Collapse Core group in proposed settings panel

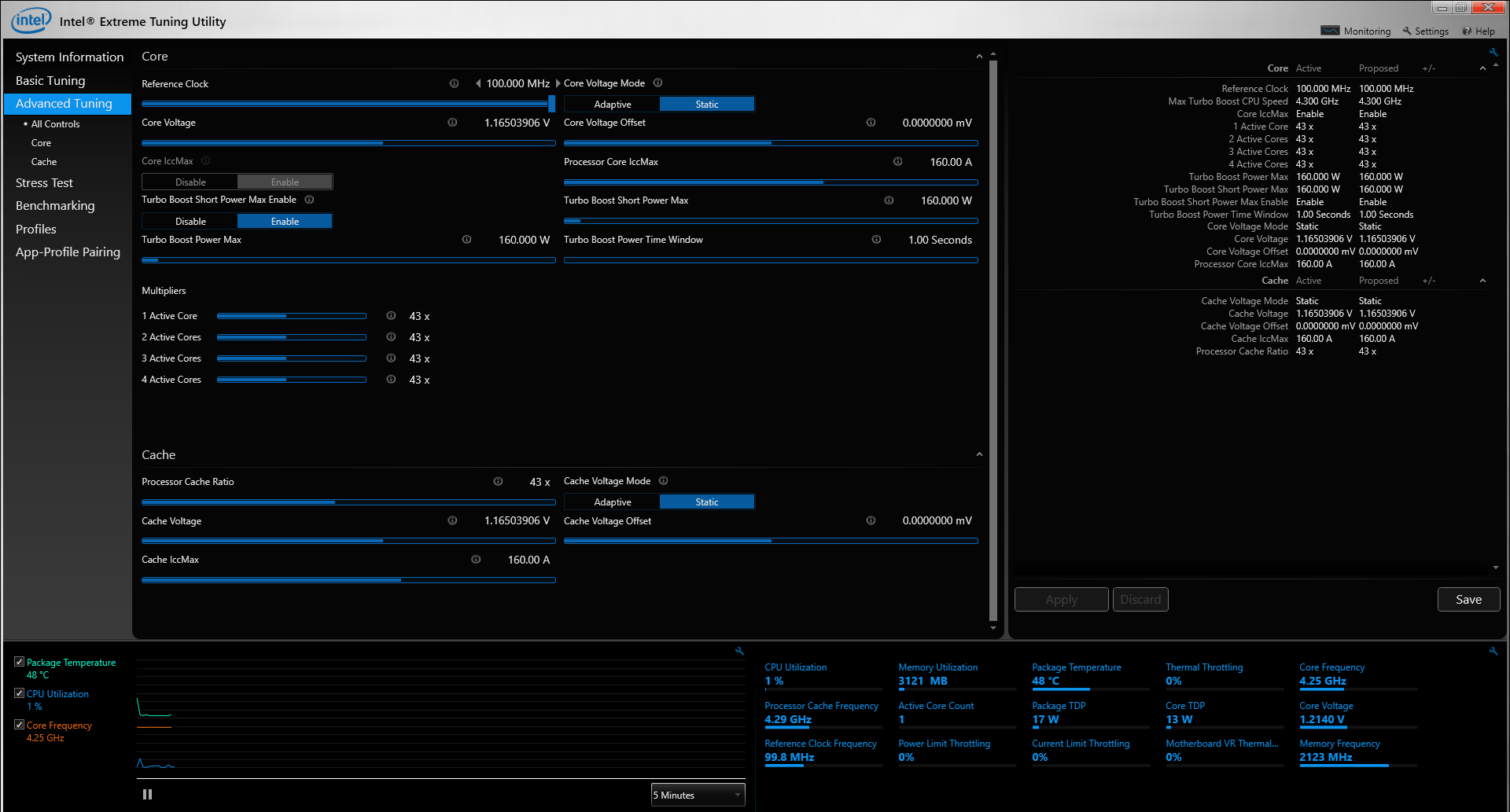click(x=1482, y=68)
